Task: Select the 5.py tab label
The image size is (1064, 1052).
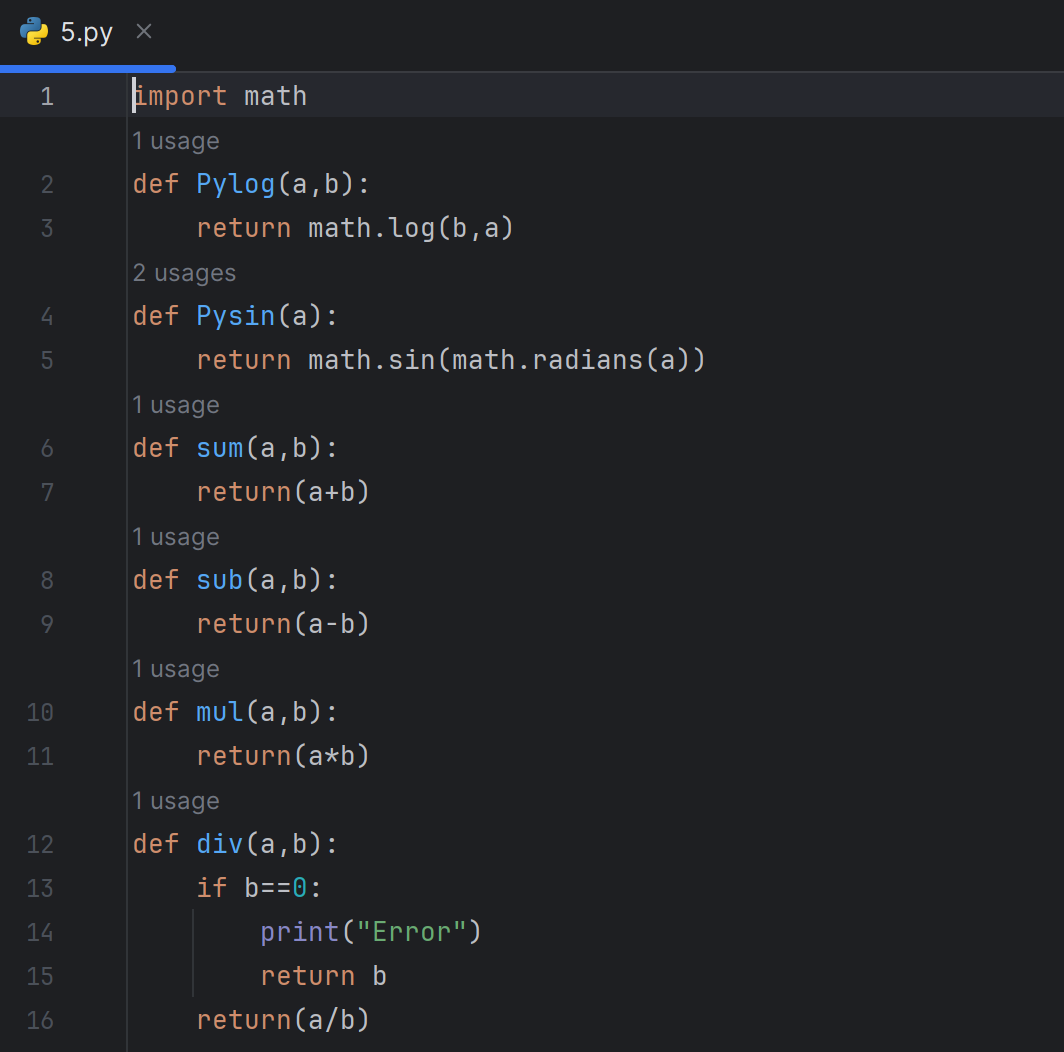Action: [87, 32]
